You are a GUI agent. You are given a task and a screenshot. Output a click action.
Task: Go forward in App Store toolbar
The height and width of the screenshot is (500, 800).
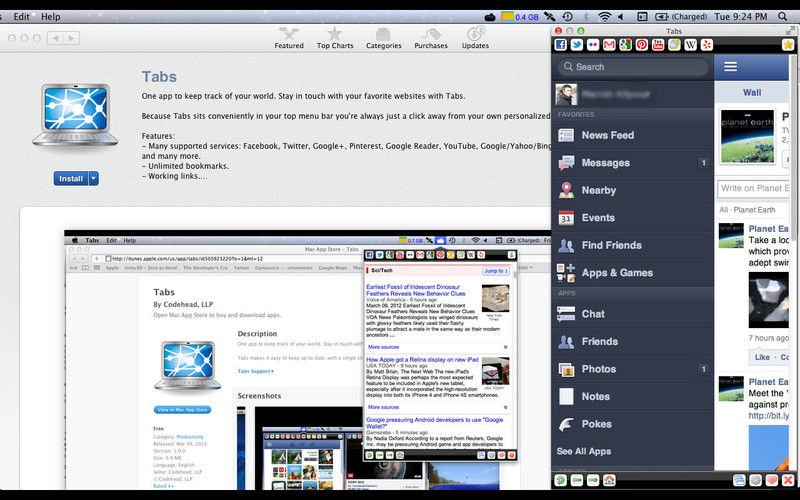coord(71,38)
